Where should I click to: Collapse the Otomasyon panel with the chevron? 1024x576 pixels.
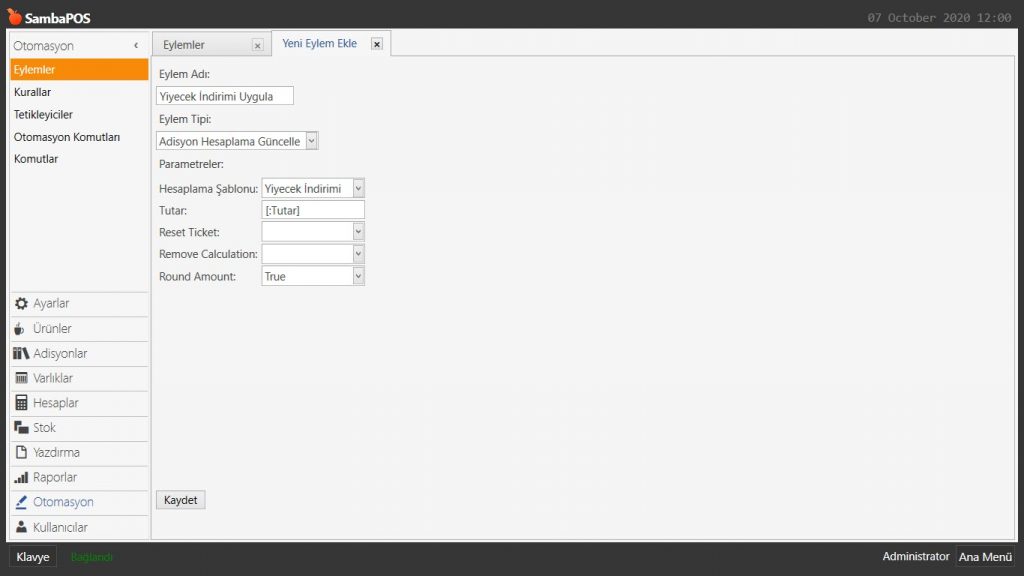coord(136,46)
